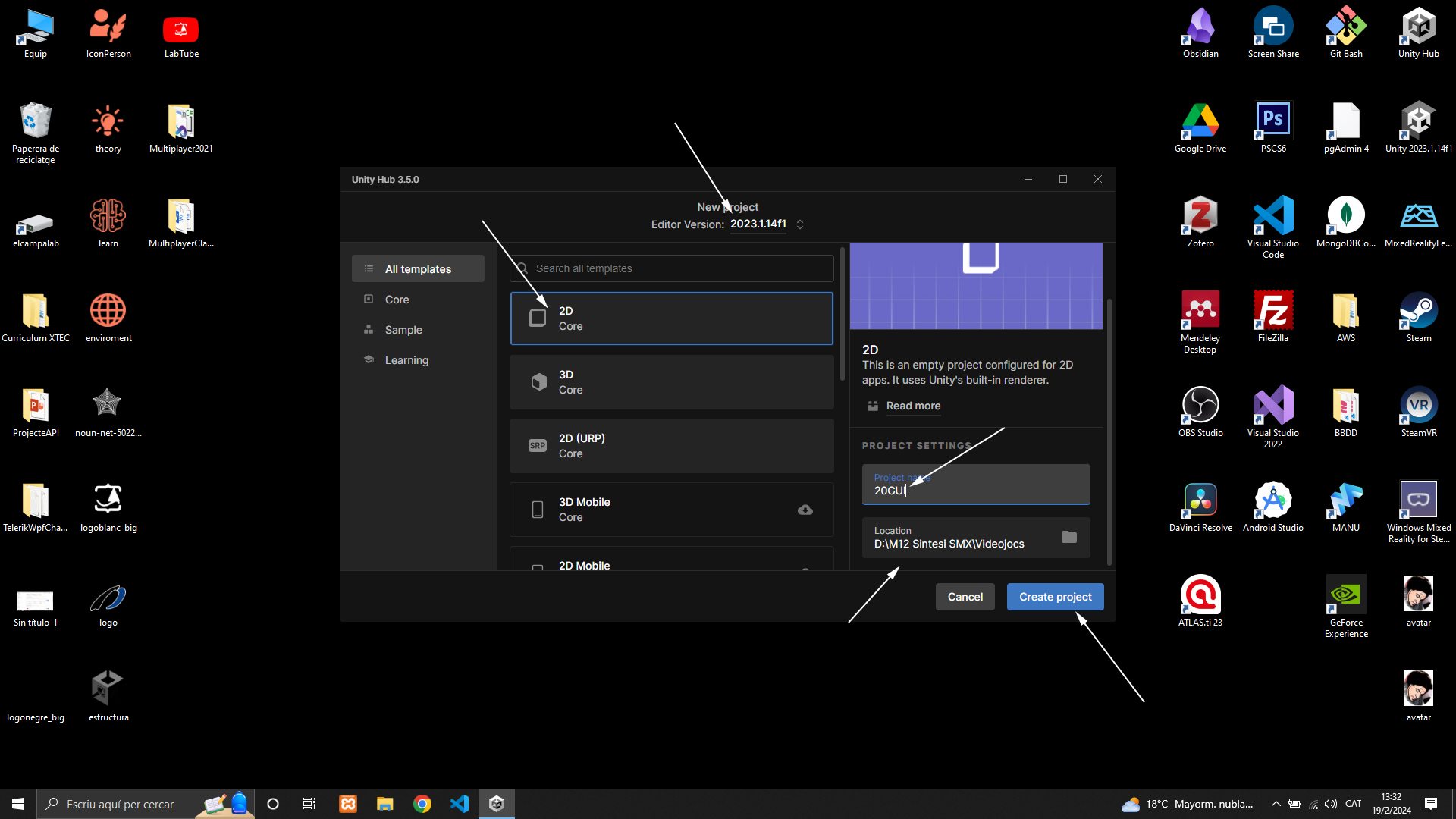
Task: Switch to the Sample templates category
Action: [403, 330]
